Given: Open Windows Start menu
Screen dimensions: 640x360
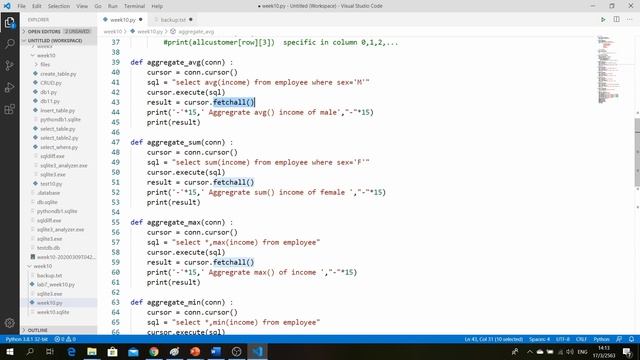Looking at the screenshot, I should (x=9, y=351).
